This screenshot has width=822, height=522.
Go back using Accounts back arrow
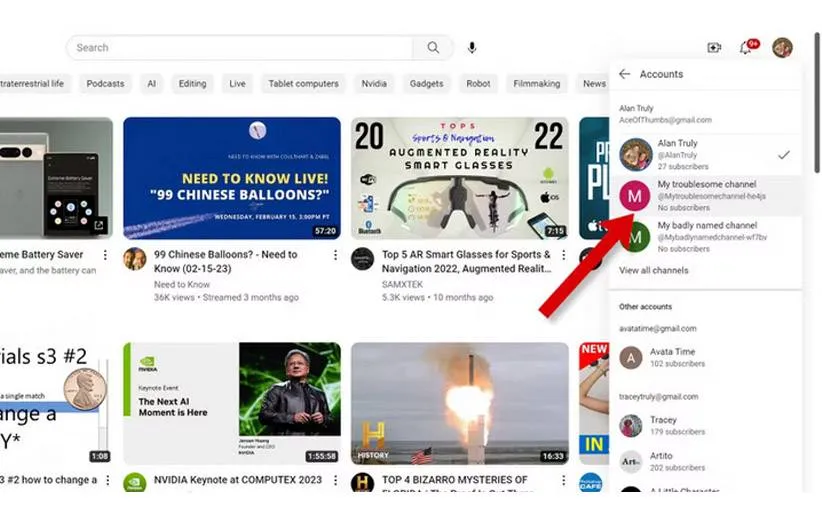tap(625, 74)
